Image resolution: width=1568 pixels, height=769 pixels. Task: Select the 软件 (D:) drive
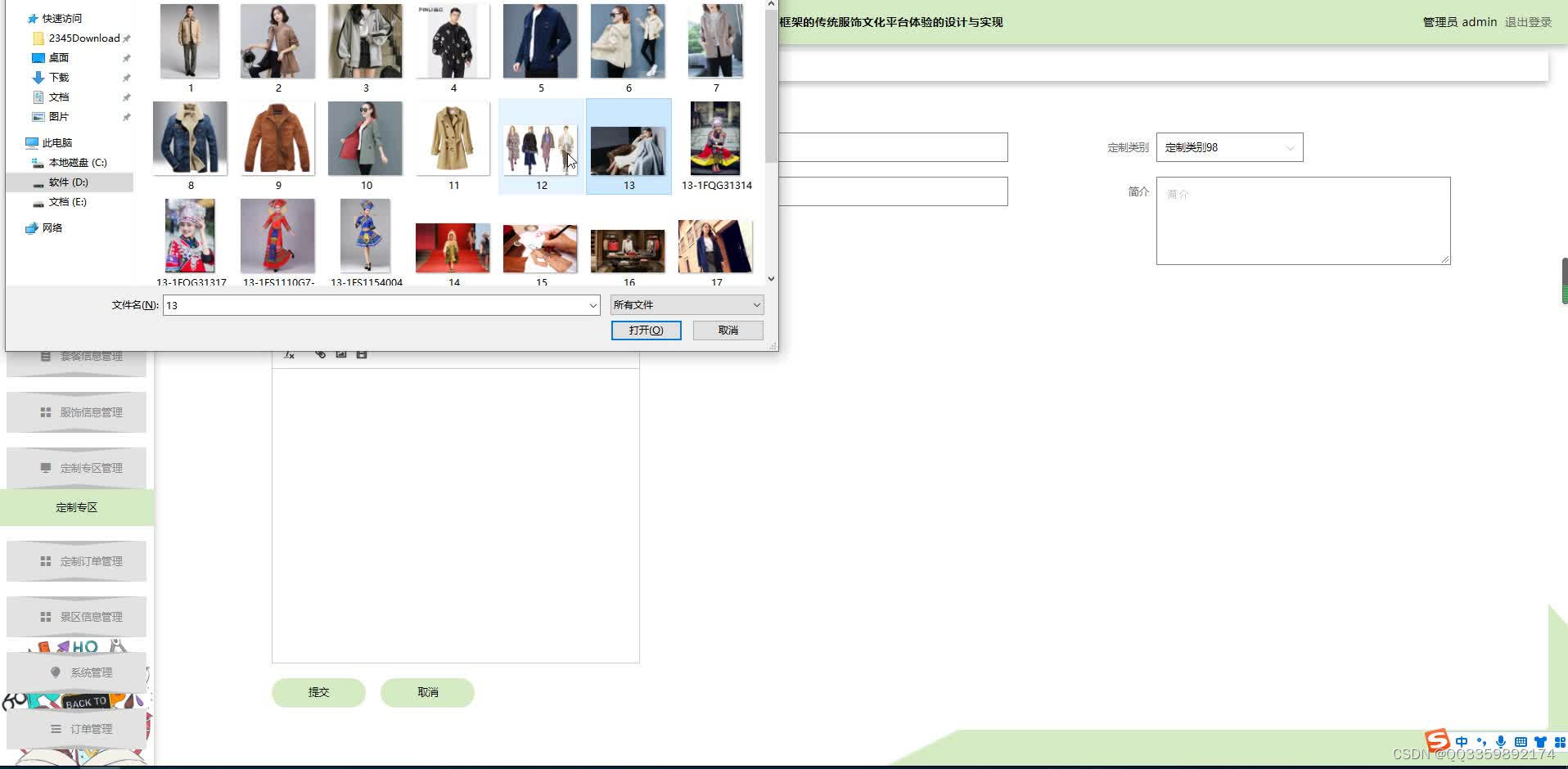pos(69,182)
